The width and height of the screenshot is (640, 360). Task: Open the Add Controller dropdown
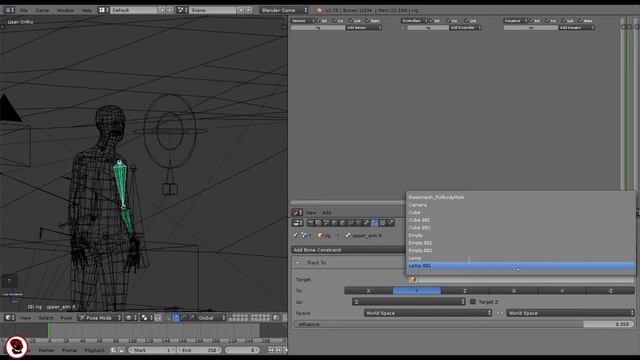point(465,27)
